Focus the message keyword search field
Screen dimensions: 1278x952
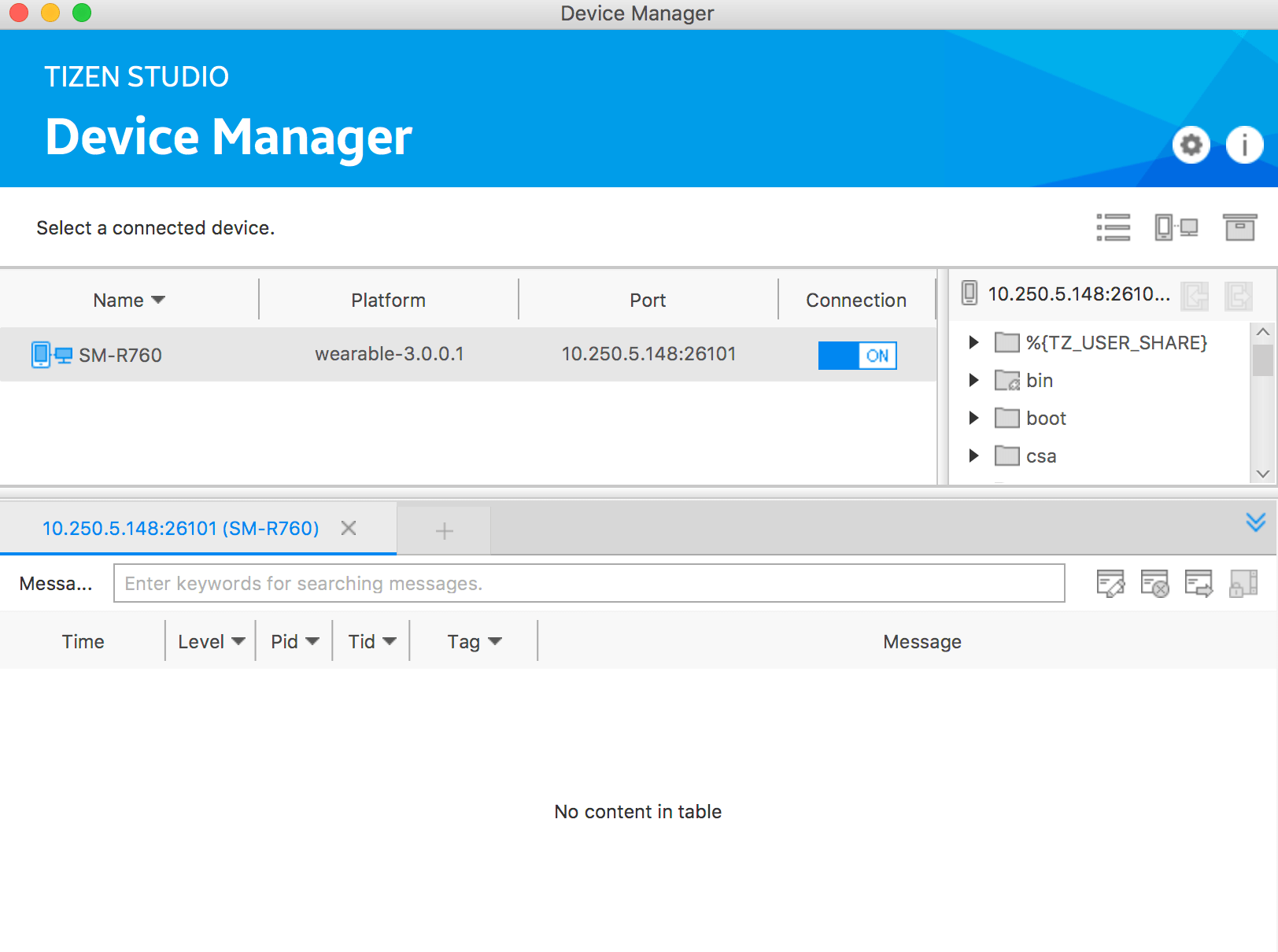[x=589, y=583]
